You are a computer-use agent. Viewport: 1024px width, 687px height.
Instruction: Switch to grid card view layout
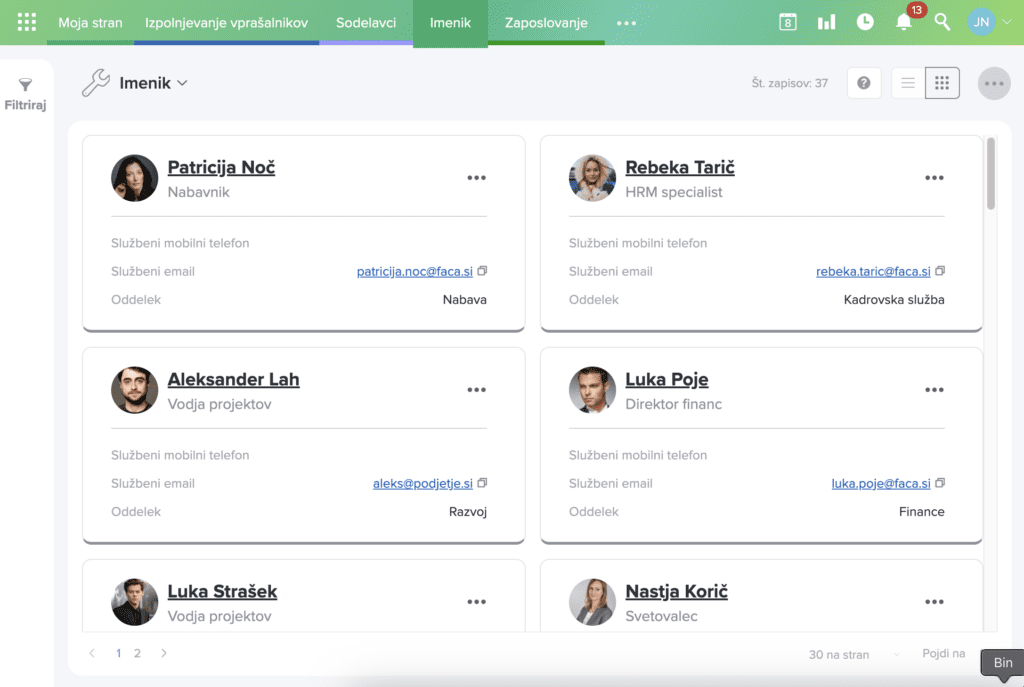(942, 83)
